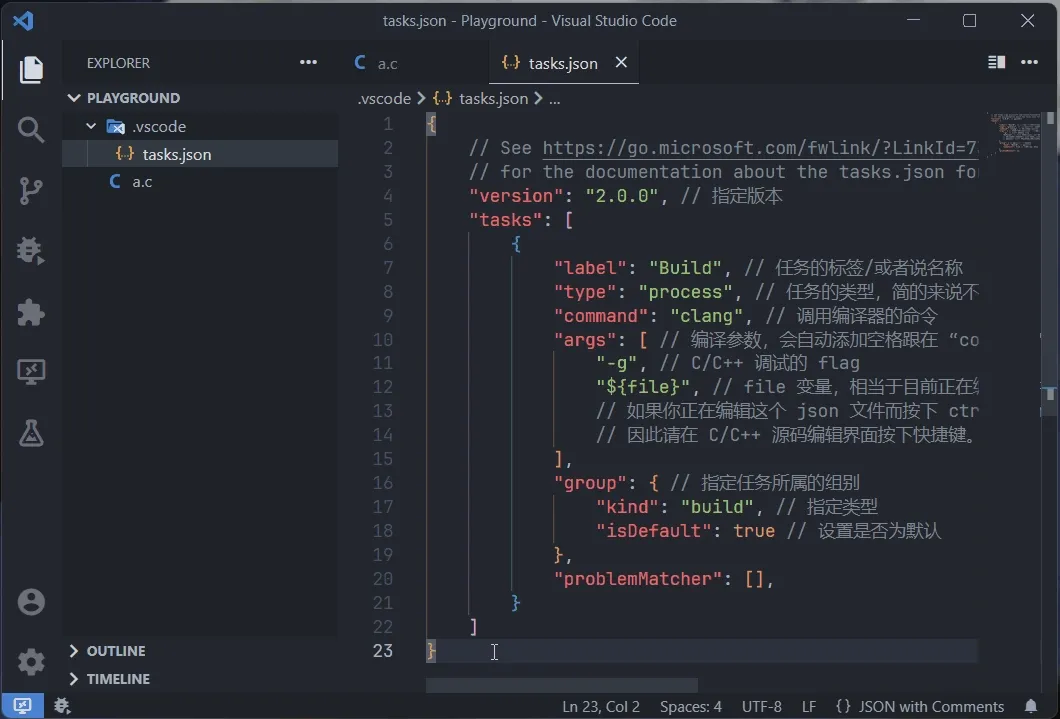Open the Run and Debug view
This screenshot has height=719, width=1060.
[x=31, y=252]
